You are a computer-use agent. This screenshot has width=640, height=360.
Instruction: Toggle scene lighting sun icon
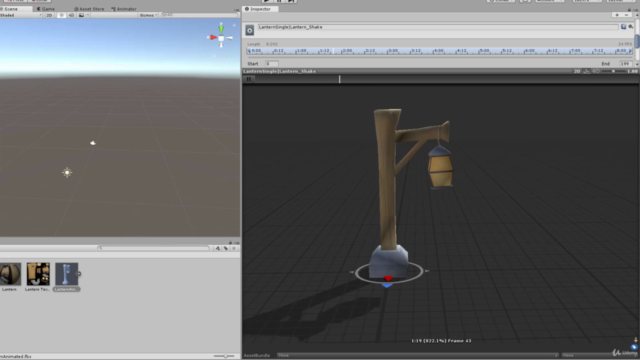[x=61, y=15]
